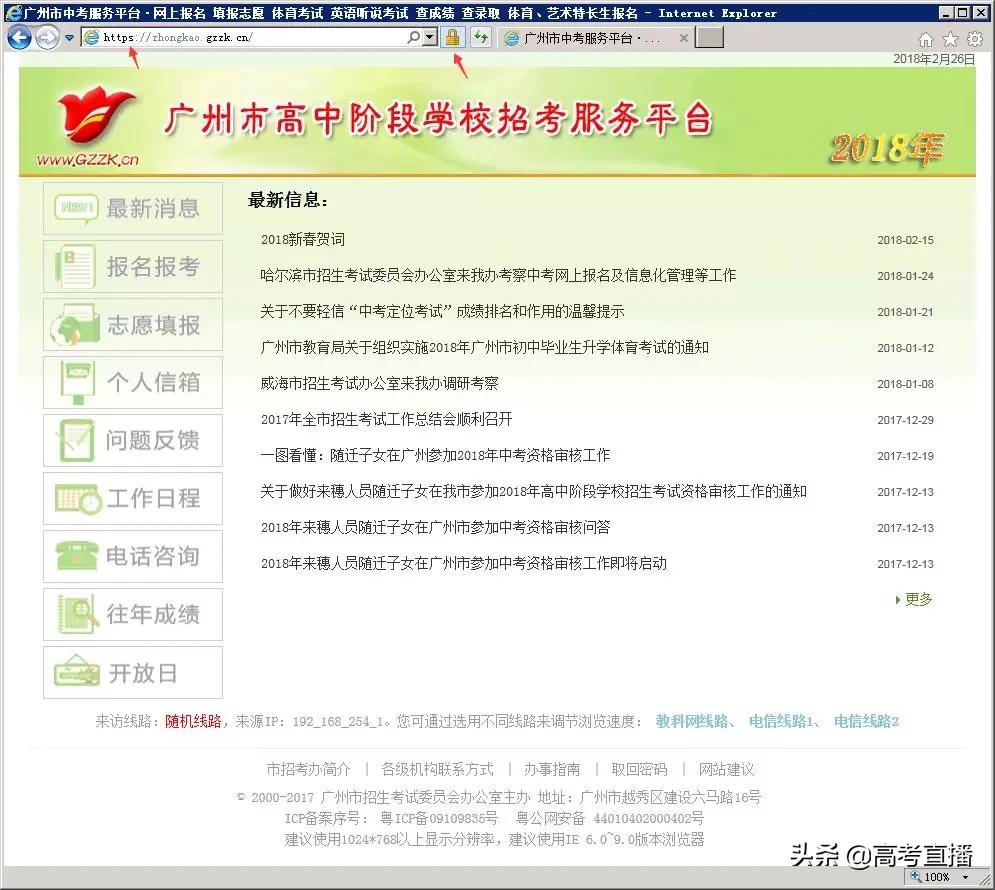Expand the zoom level dropdown at bottom right
Viewport: 995px width, 890px height.
pyautogui.click(x=966, y=877)
